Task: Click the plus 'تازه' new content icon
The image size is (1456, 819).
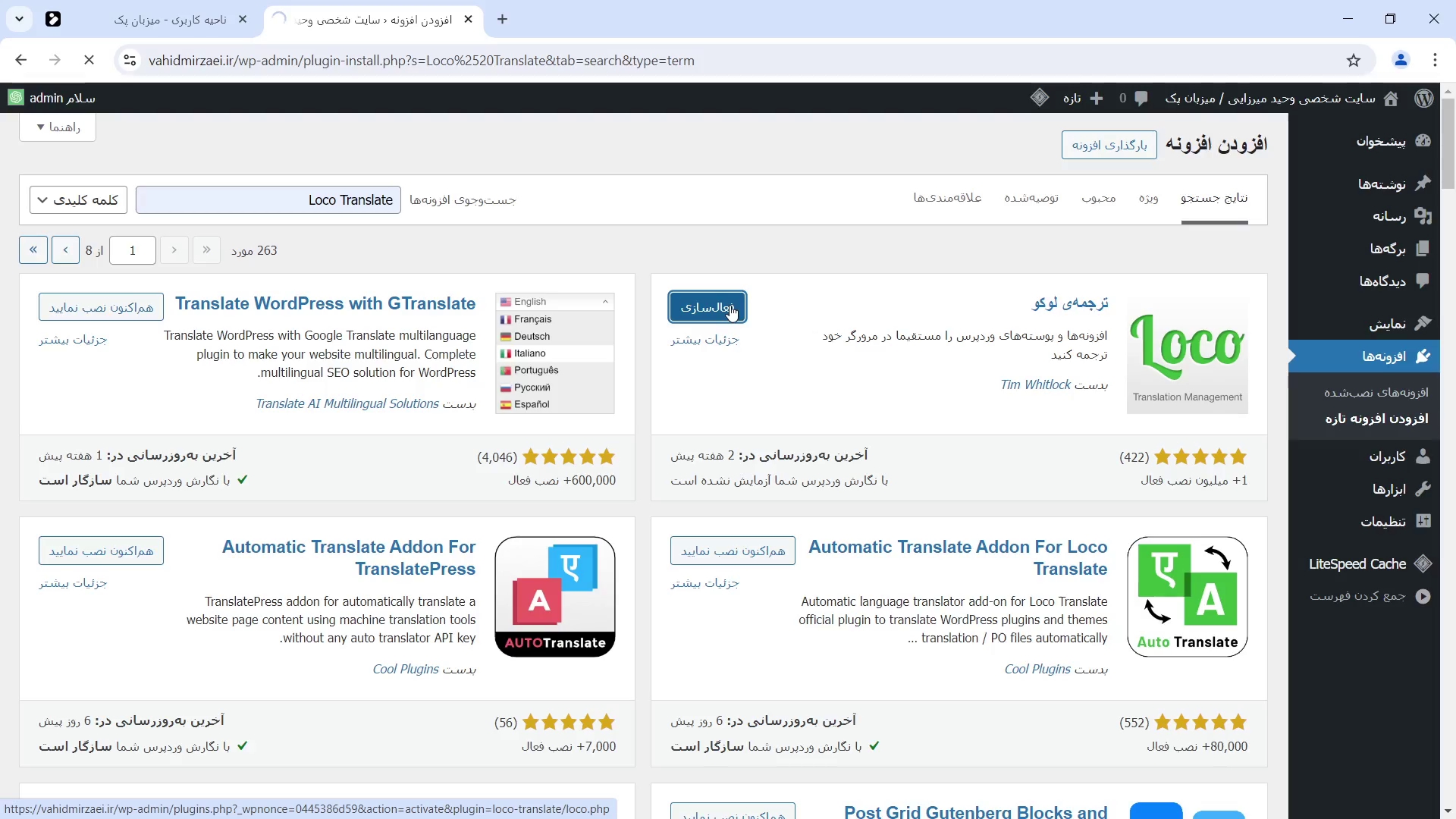Action: click(x=1097, y=98)
